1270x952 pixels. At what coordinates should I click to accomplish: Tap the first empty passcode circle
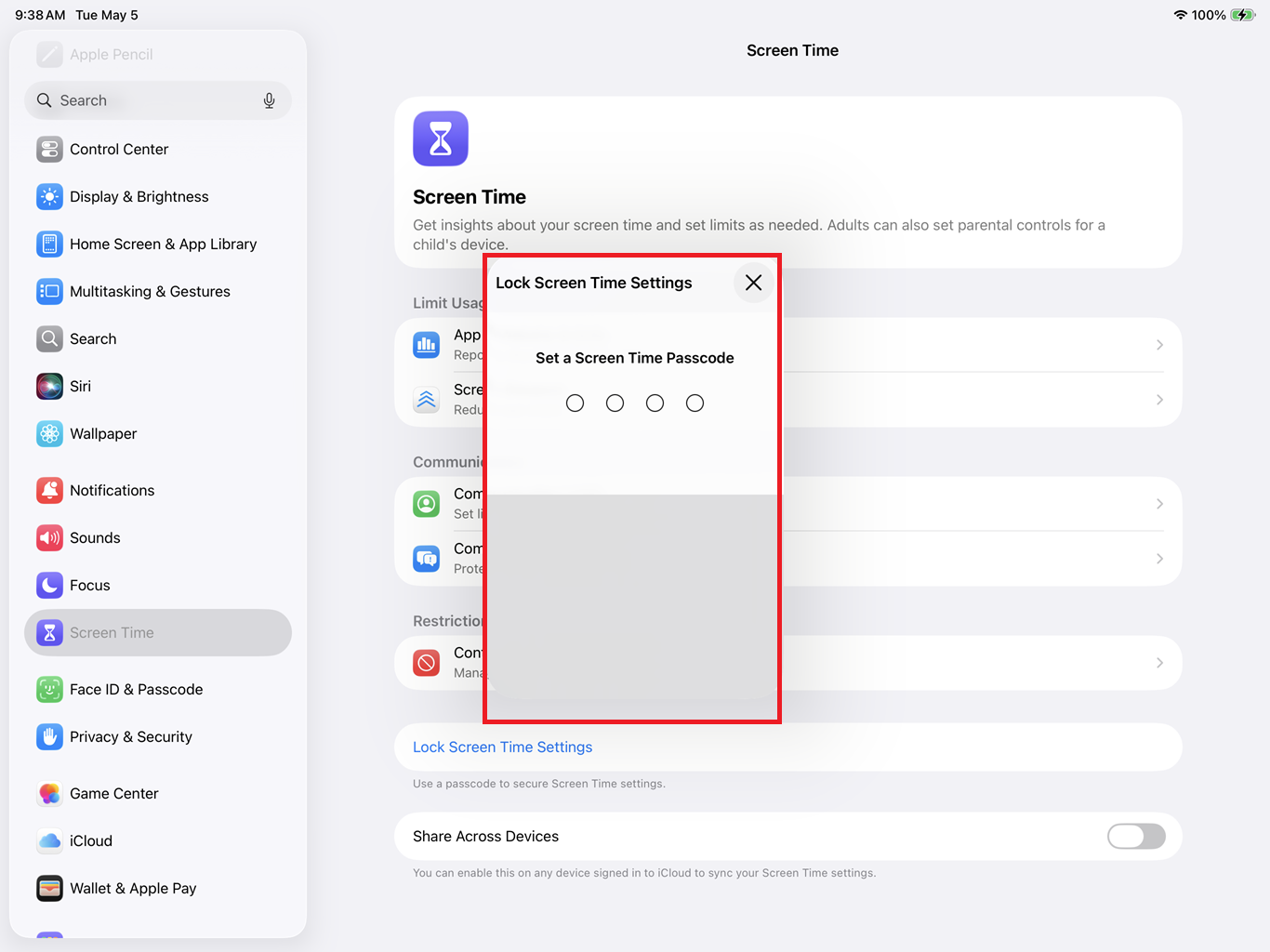[x=575, y=403]
